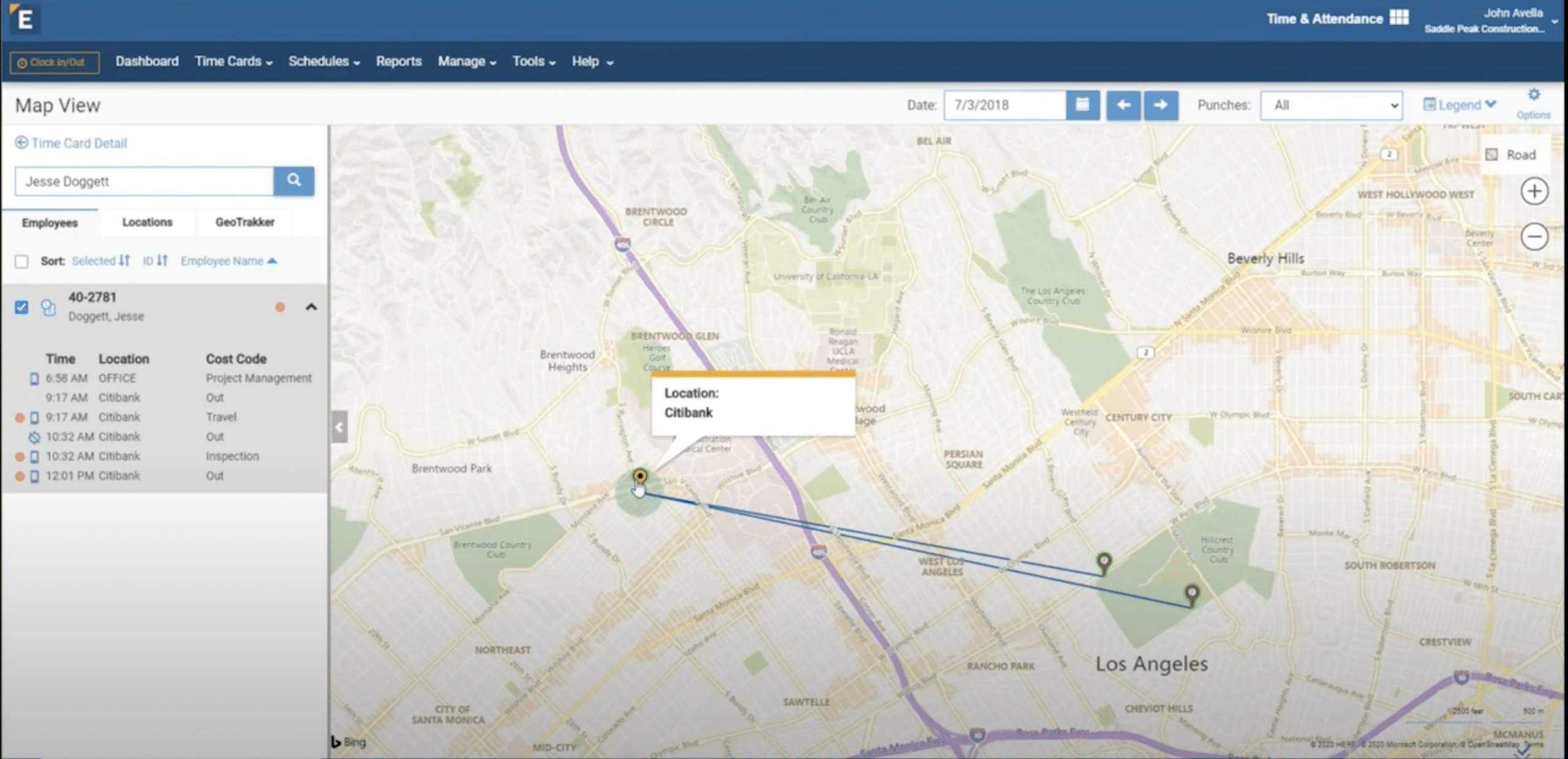Click the Jesse Doggett search field
The width and height of the screenshot is (1568, 759).
point(144,181)
